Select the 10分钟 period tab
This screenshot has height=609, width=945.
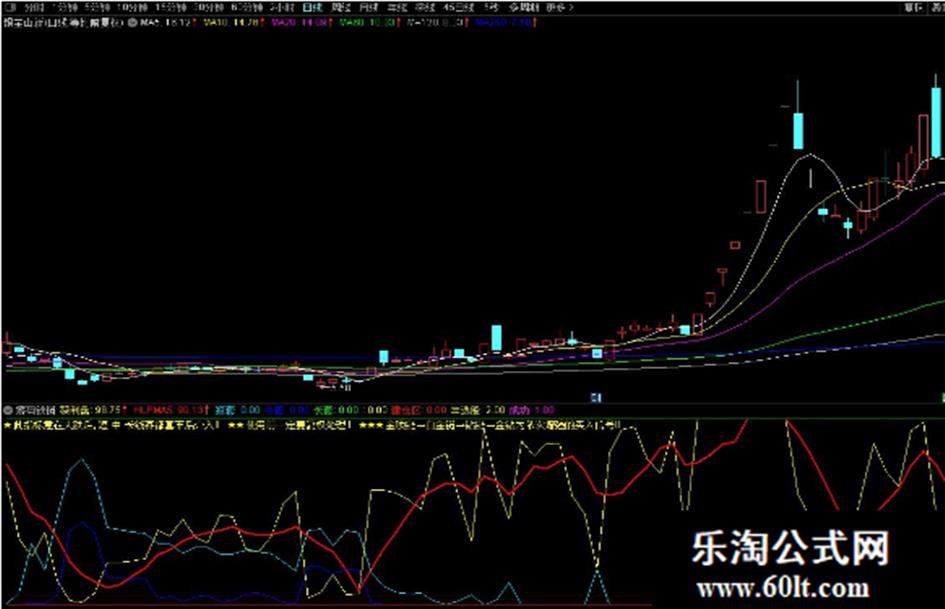(x=133, y=7)
